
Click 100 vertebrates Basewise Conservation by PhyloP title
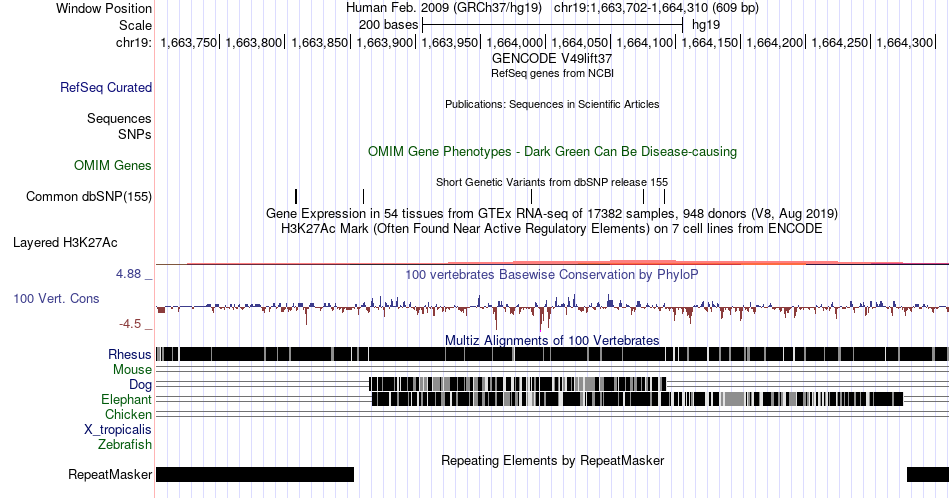pos(552,274)
